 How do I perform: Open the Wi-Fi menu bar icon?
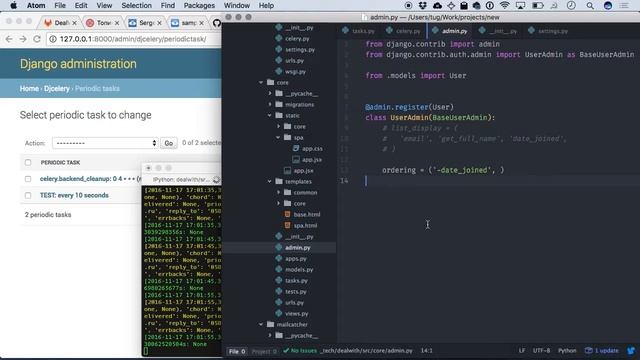point(504,5)
